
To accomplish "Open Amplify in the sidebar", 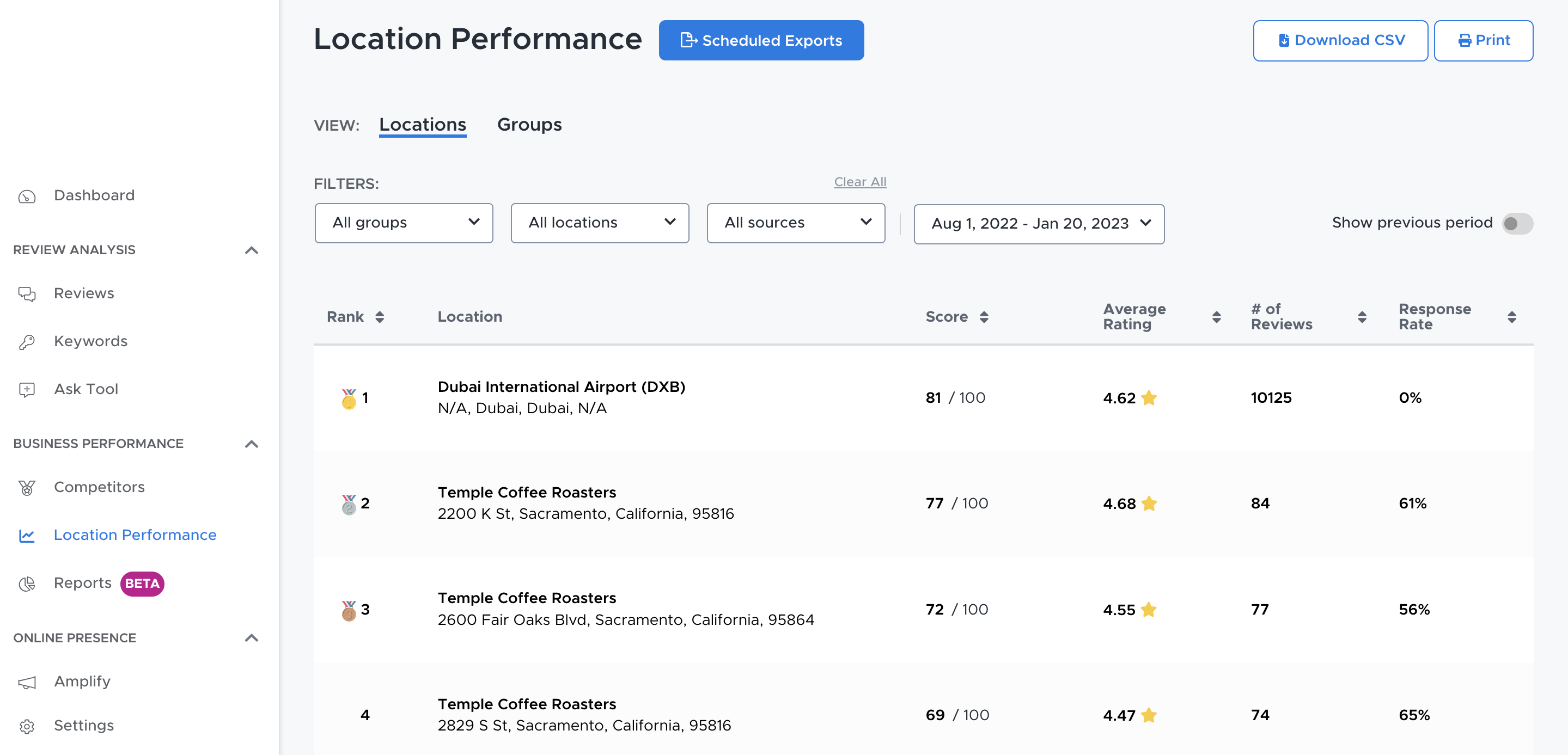I will 82,682.
